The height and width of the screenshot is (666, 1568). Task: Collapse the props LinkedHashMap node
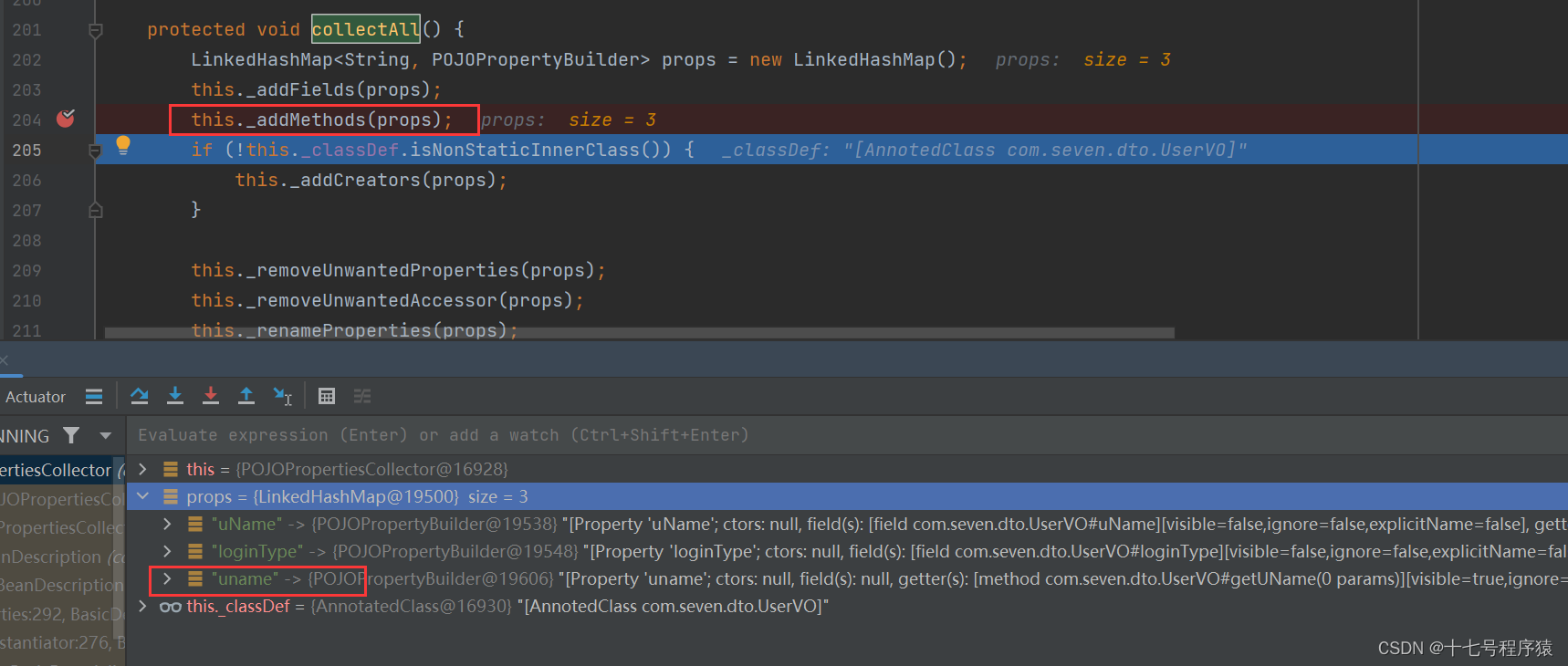click(x=142, y=496)
